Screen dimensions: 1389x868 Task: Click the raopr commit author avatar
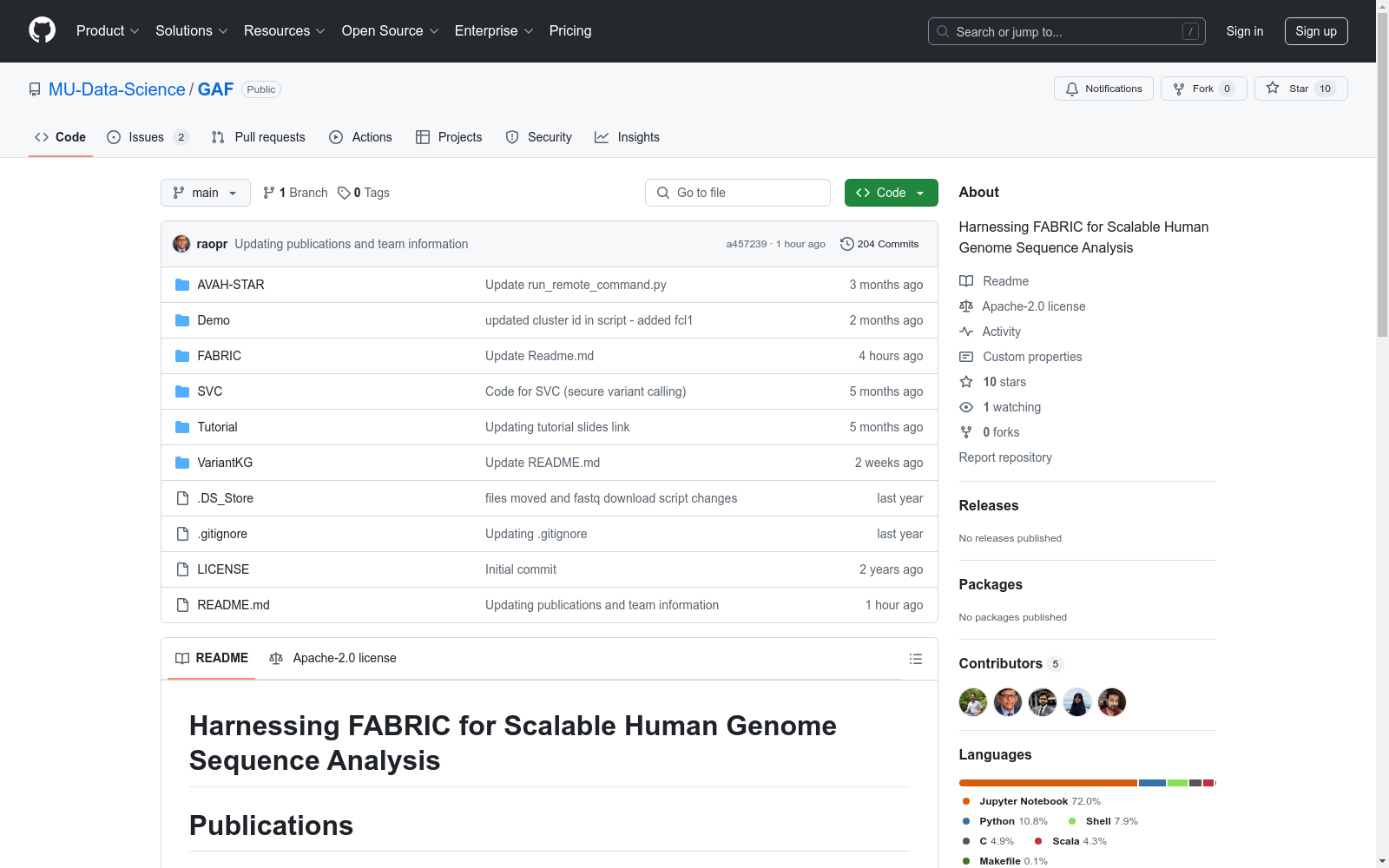coord(181,244)
